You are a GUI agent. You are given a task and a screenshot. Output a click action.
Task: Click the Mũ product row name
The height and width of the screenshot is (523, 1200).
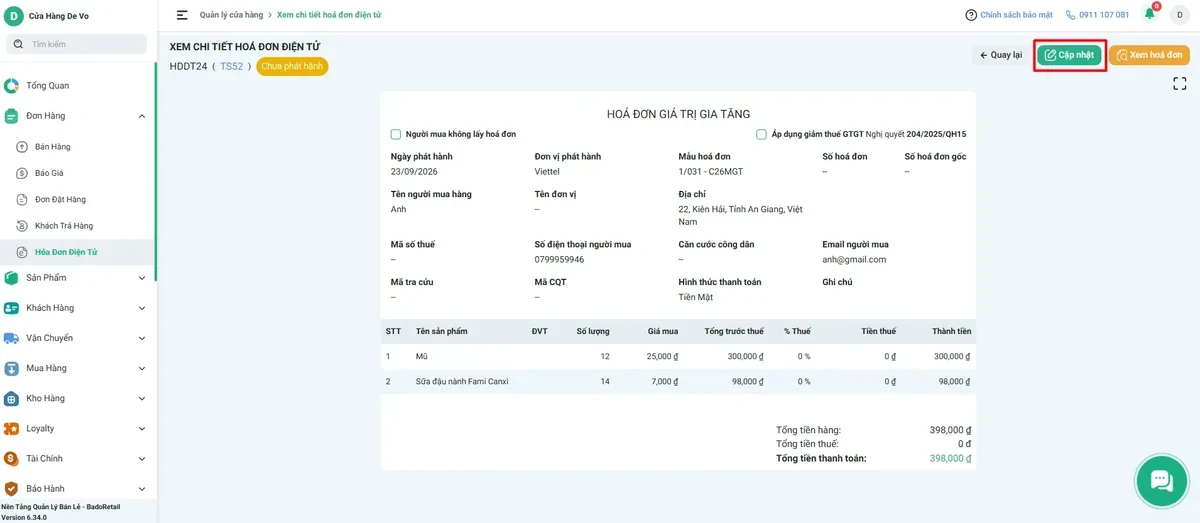[x=422, y=356]
